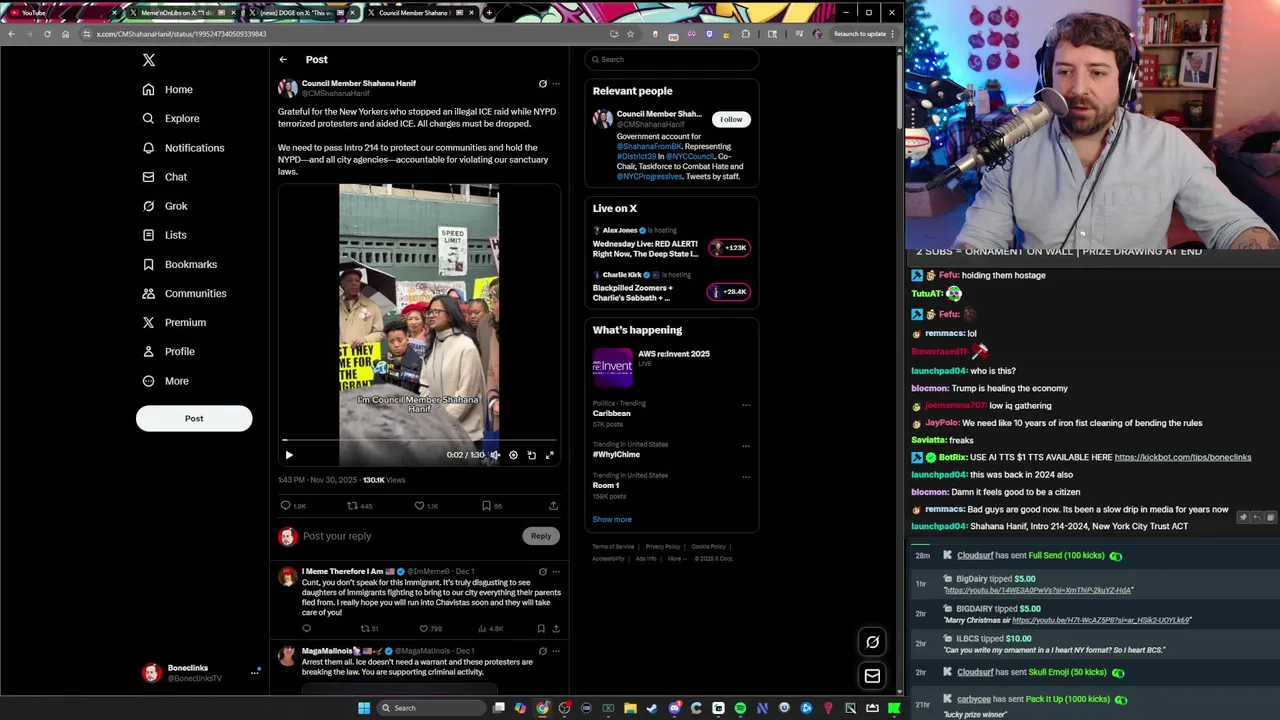Open Notifications in the sidebar

tap(183, 148)
